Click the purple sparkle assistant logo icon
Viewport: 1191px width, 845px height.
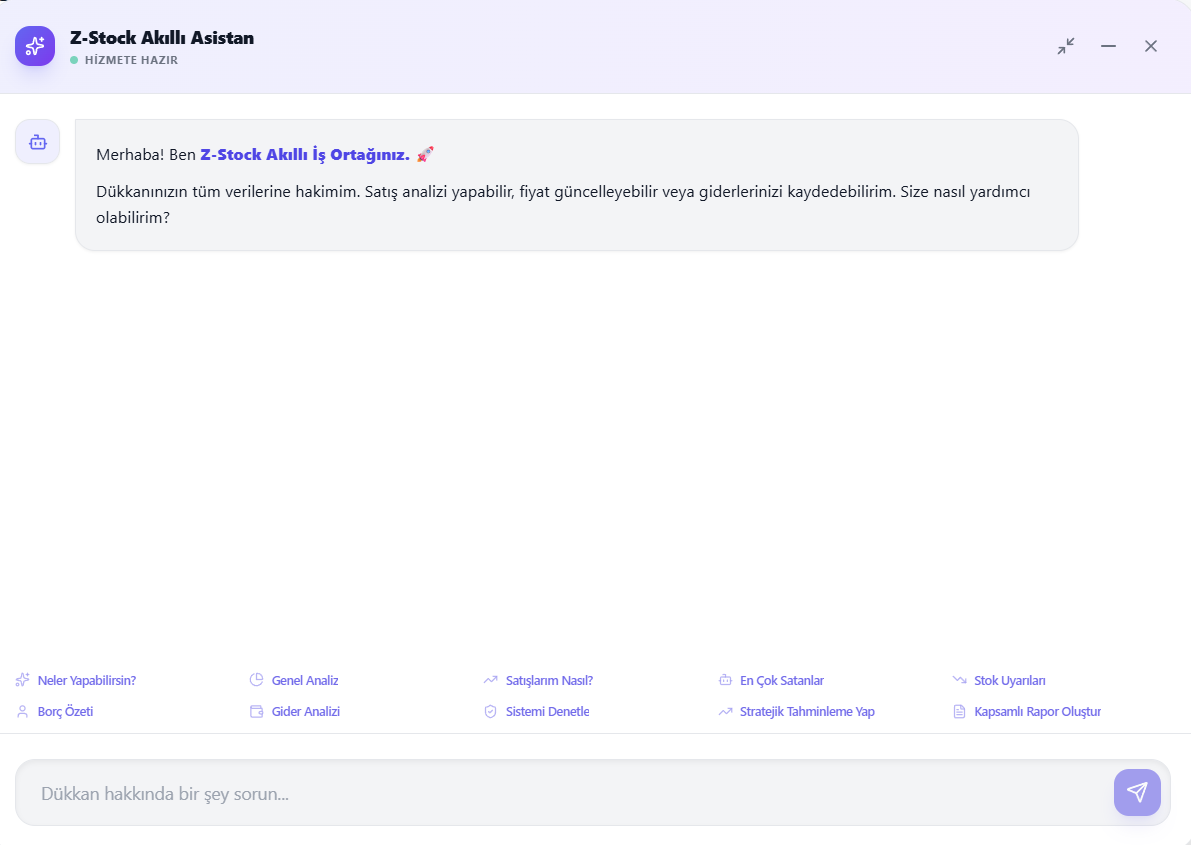pyautogui.click(x=35, y=46)
